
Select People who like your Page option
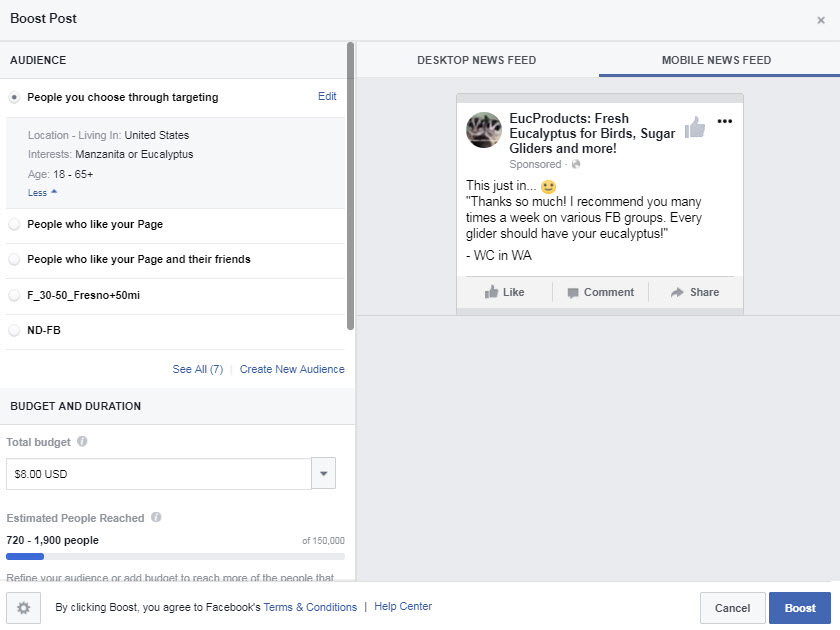[x=14, y=225]
